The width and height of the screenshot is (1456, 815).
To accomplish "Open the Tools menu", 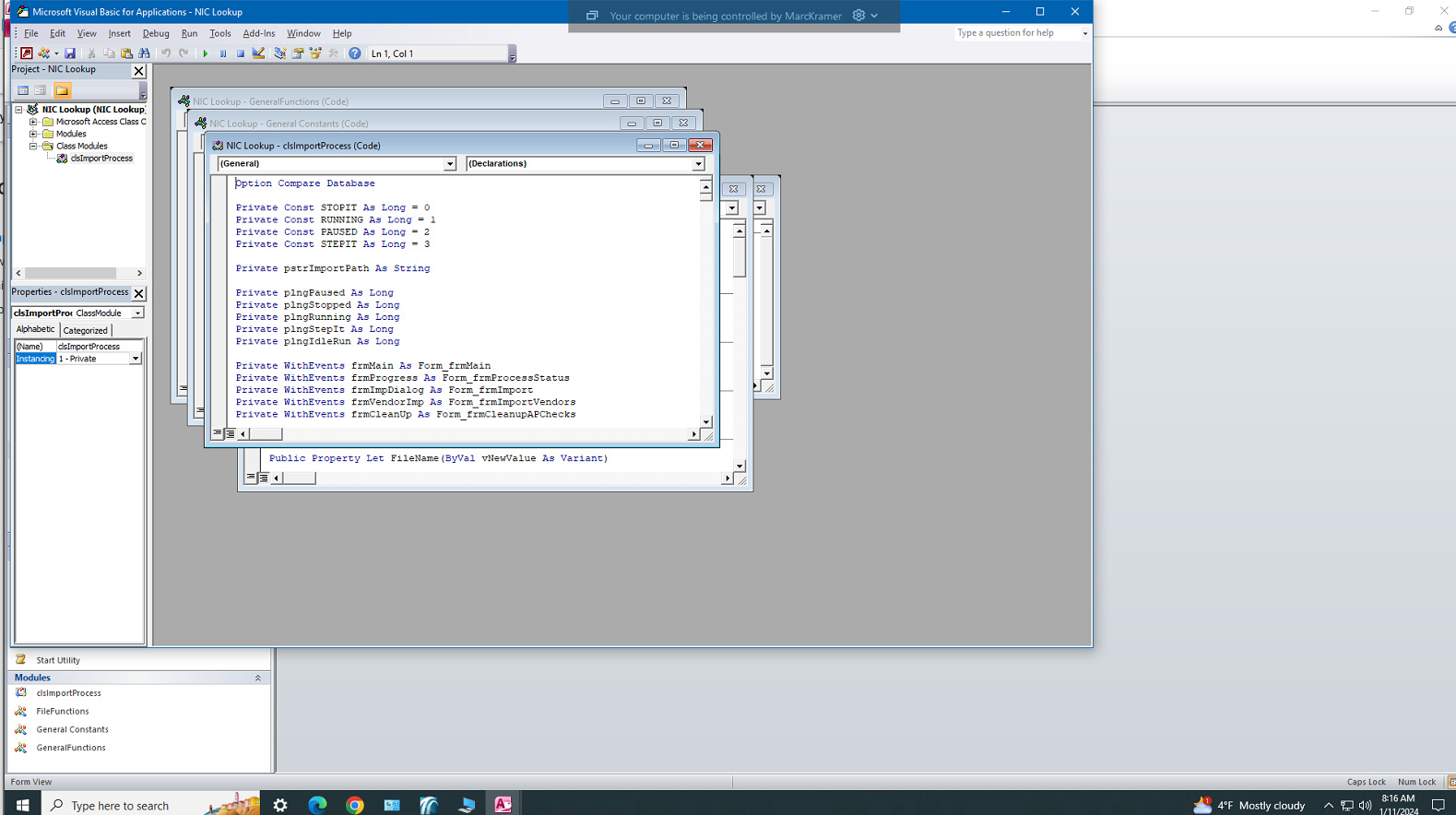I will pyautogui.click(x=220, y=33).
